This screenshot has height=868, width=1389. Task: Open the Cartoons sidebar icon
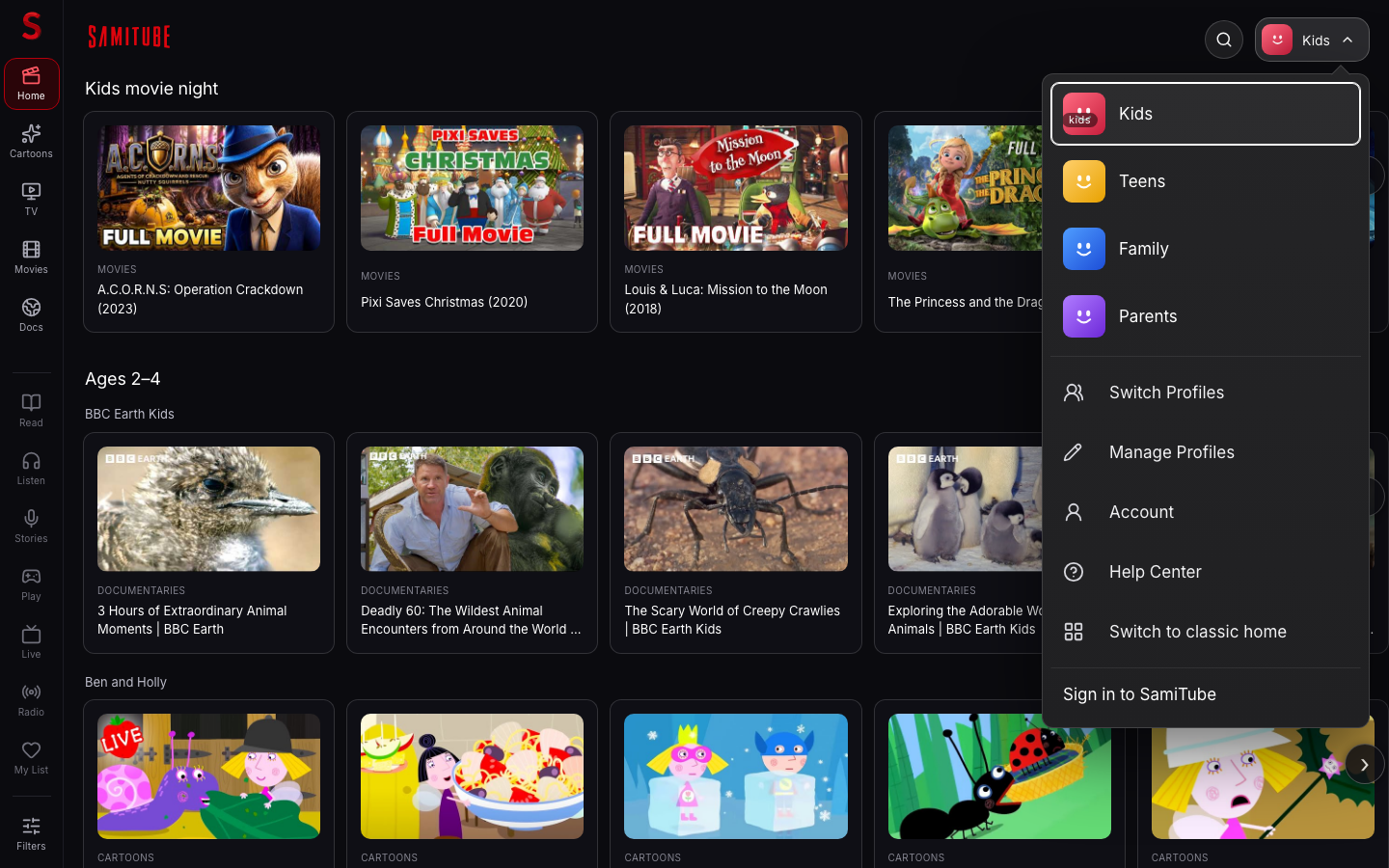31,142
